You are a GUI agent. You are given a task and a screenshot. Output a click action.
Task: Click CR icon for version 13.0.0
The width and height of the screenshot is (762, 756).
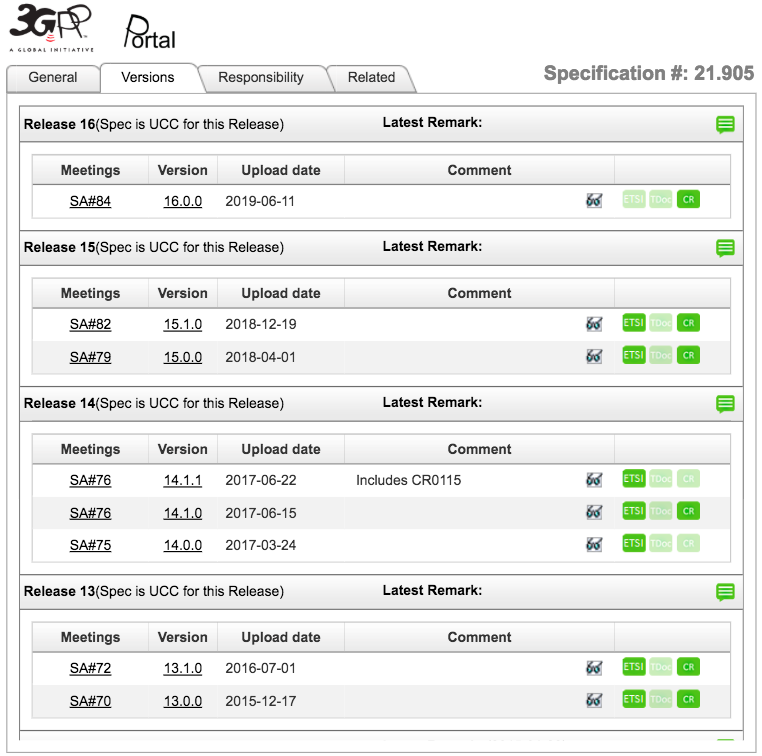[x=688, y=700]
